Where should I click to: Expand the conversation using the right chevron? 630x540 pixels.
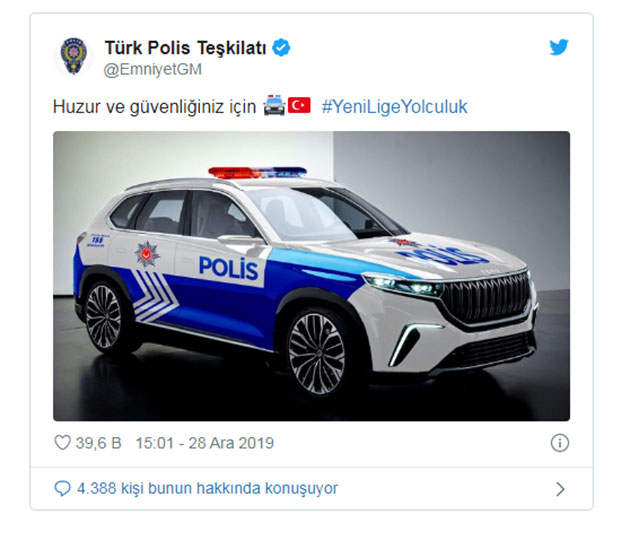[x=560, y=489]
